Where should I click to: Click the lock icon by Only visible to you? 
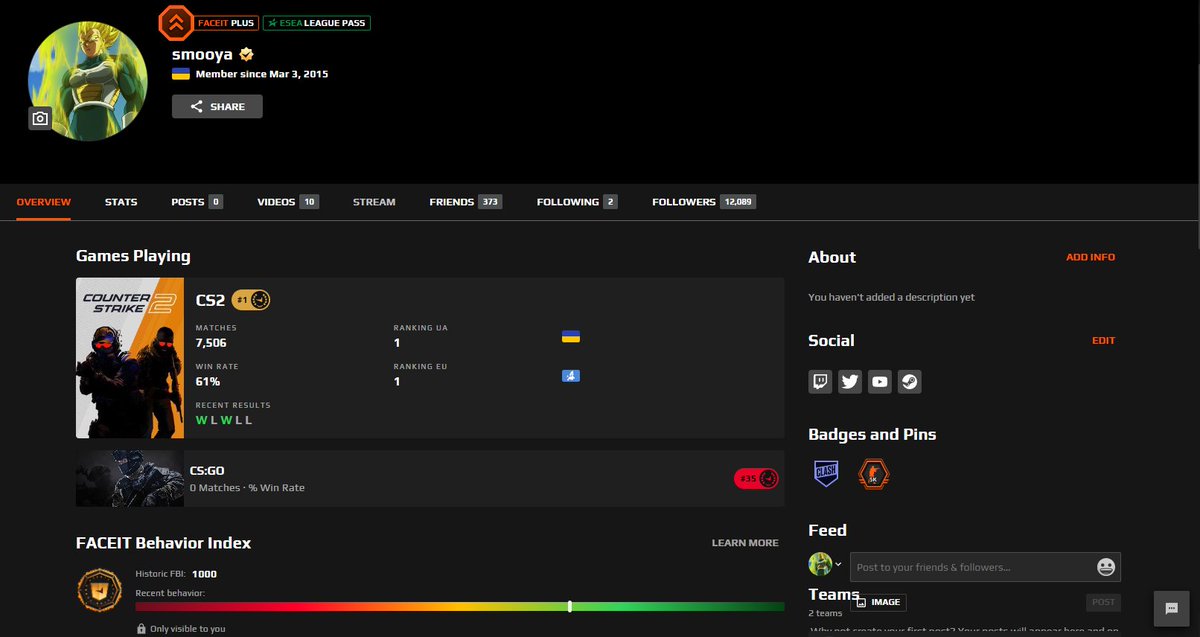(141, 629)
